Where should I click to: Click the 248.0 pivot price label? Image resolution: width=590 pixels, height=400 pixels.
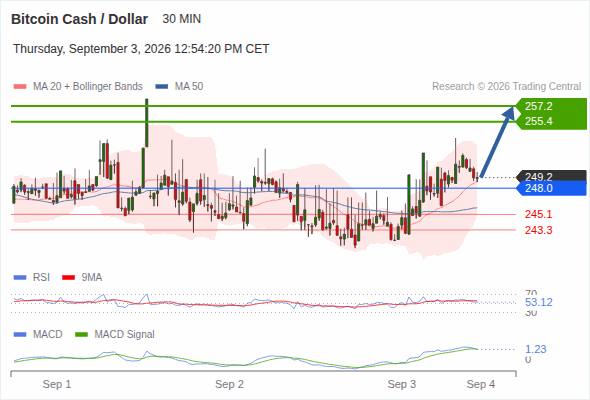tap(538, 188)
